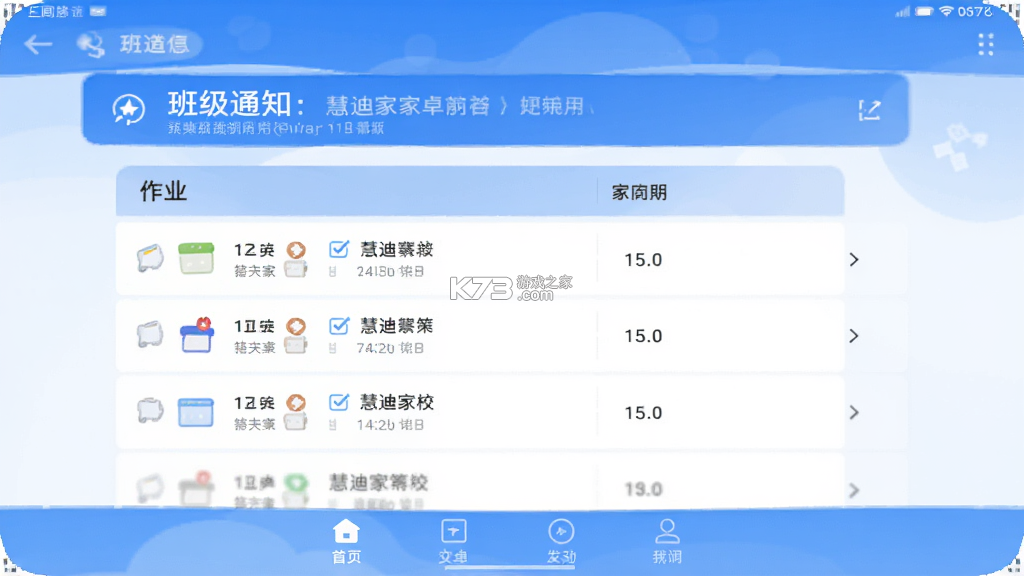Tap the chat bubble icon in the 14:20 row
Screen dimensions: 1024x576
pos(150,411)
